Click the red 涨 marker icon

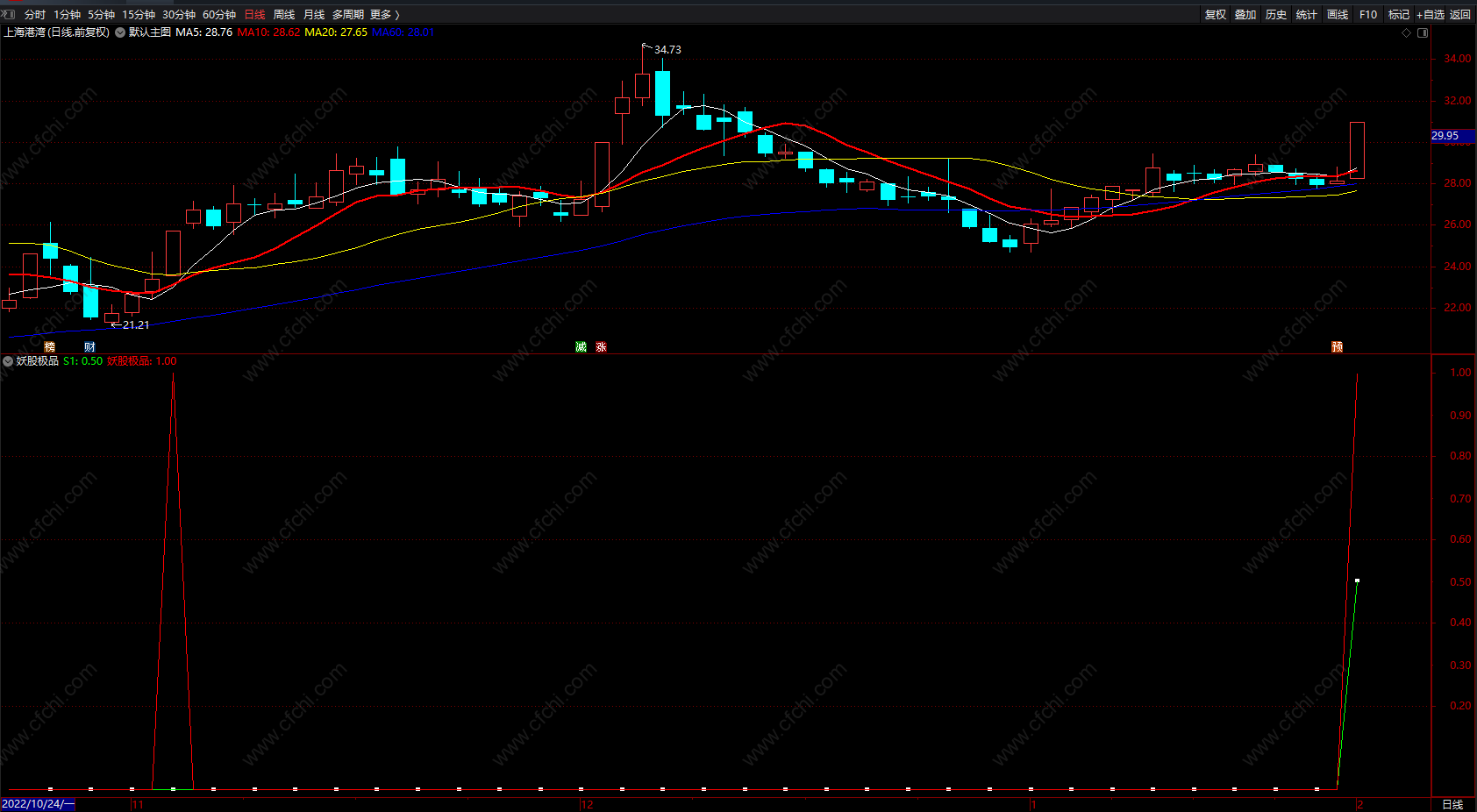click(x=601, y=347)
